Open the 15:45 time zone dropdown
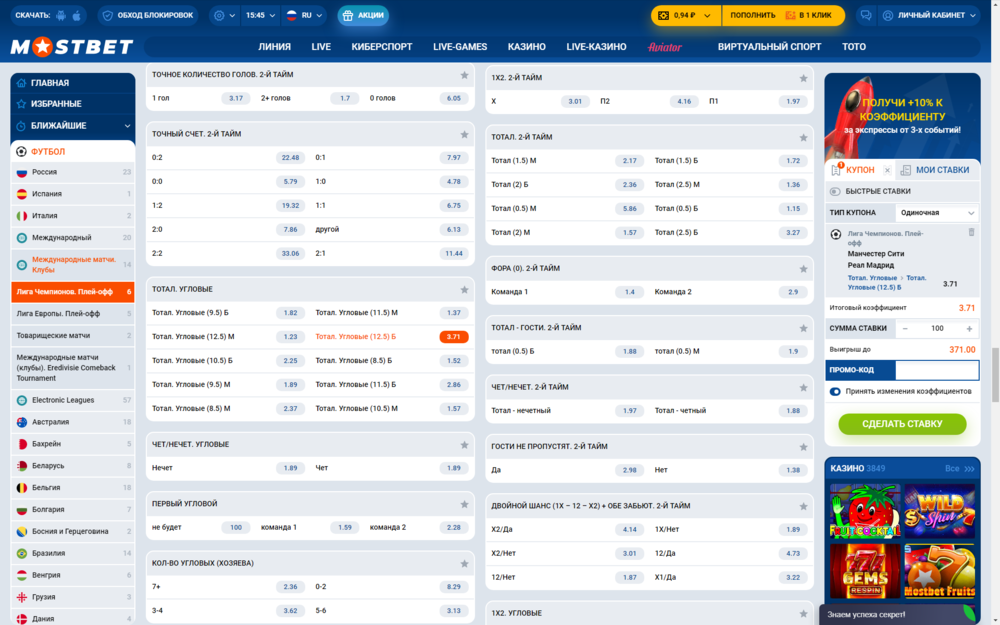 coord(260,15)
